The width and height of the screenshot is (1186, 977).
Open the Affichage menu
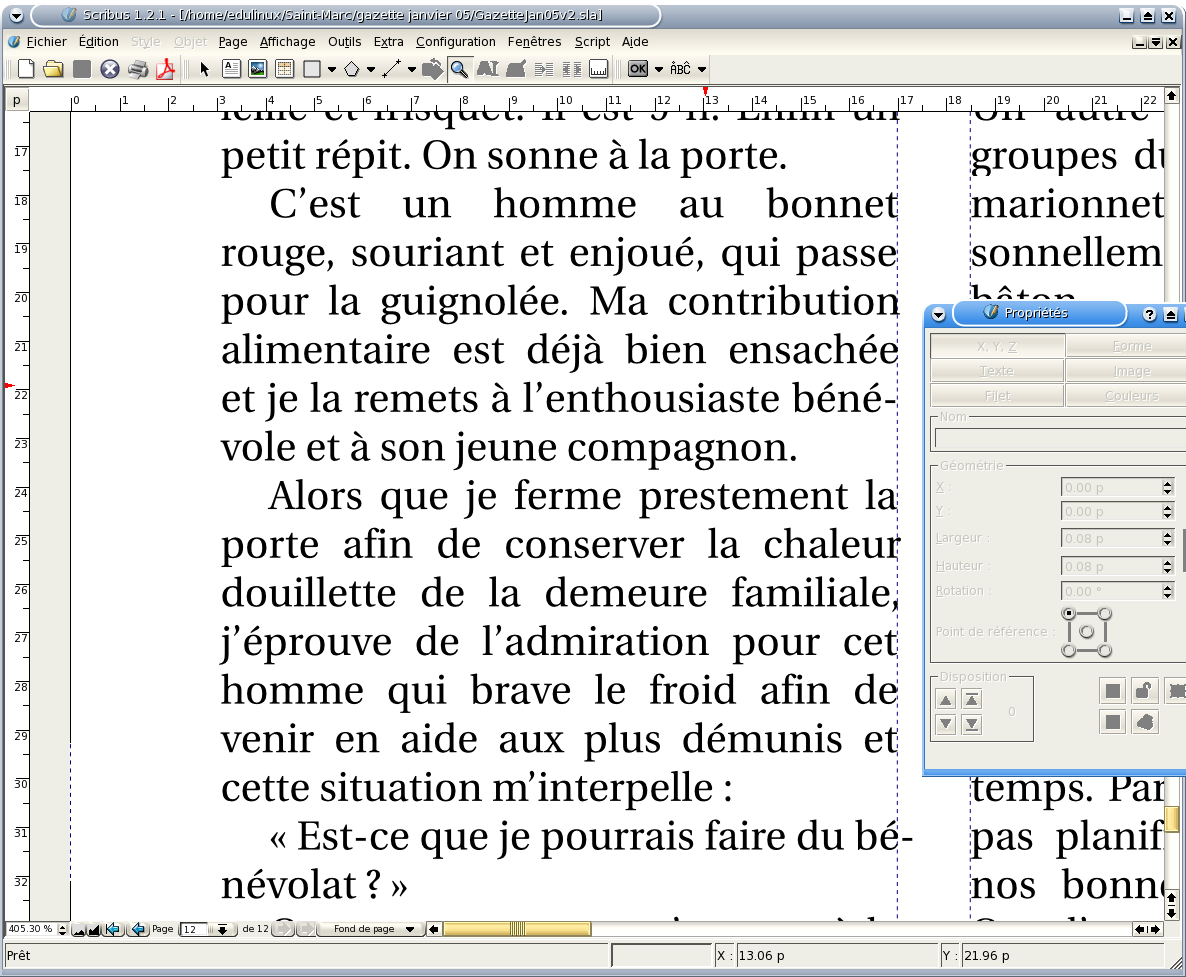pyautogui.click(x=287, y=42)
